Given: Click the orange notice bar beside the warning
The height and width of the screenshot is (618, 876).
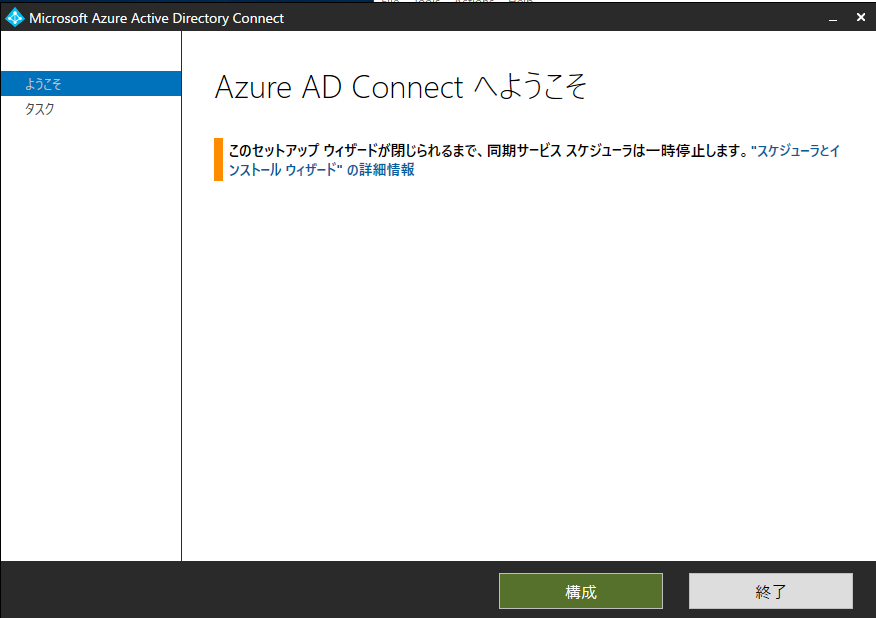Looking at the screenshot, I should [217, 160].
